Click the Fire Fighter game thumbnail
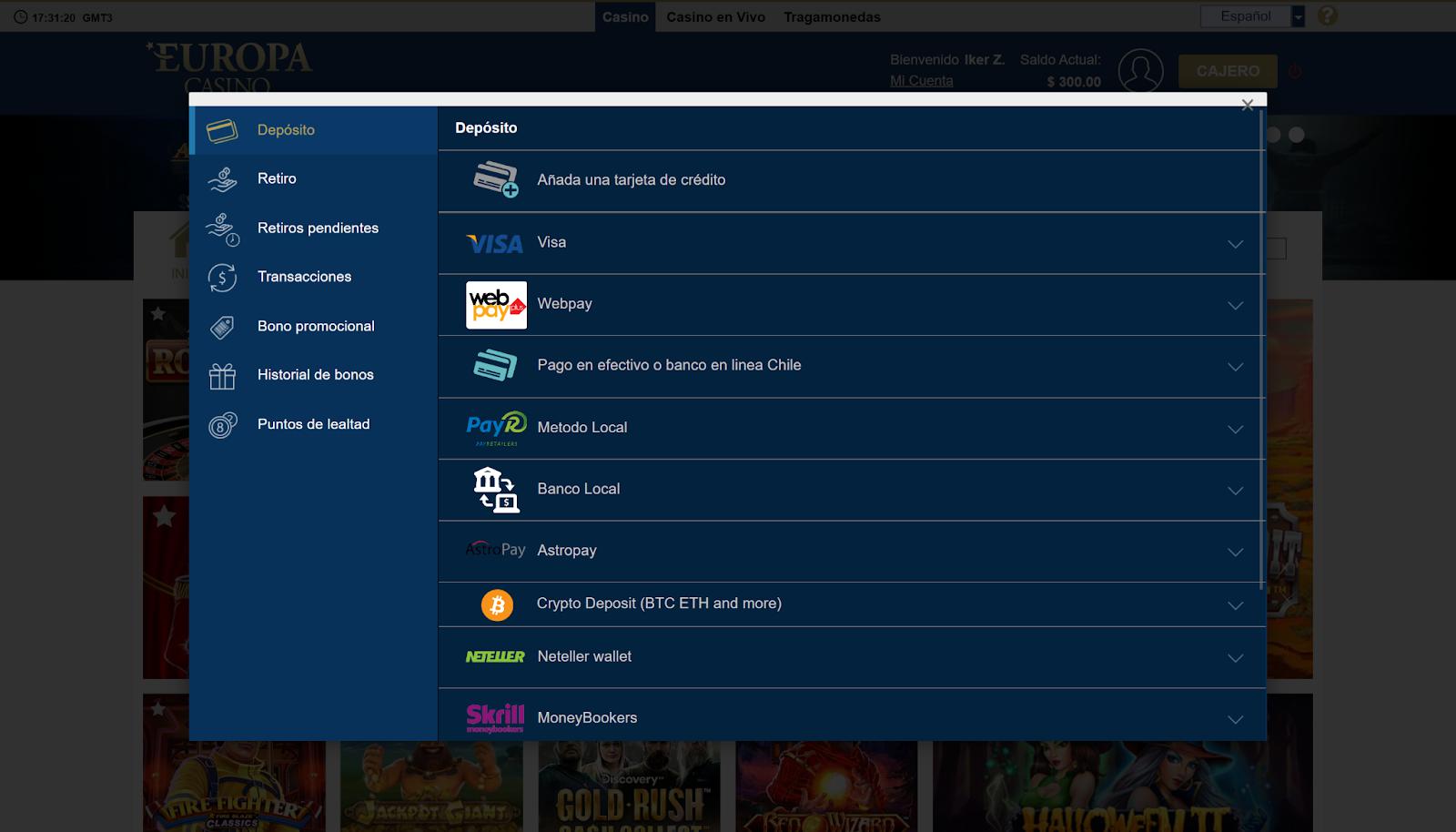This screenshot has height=832, width=1456. (x=234, y=786)
